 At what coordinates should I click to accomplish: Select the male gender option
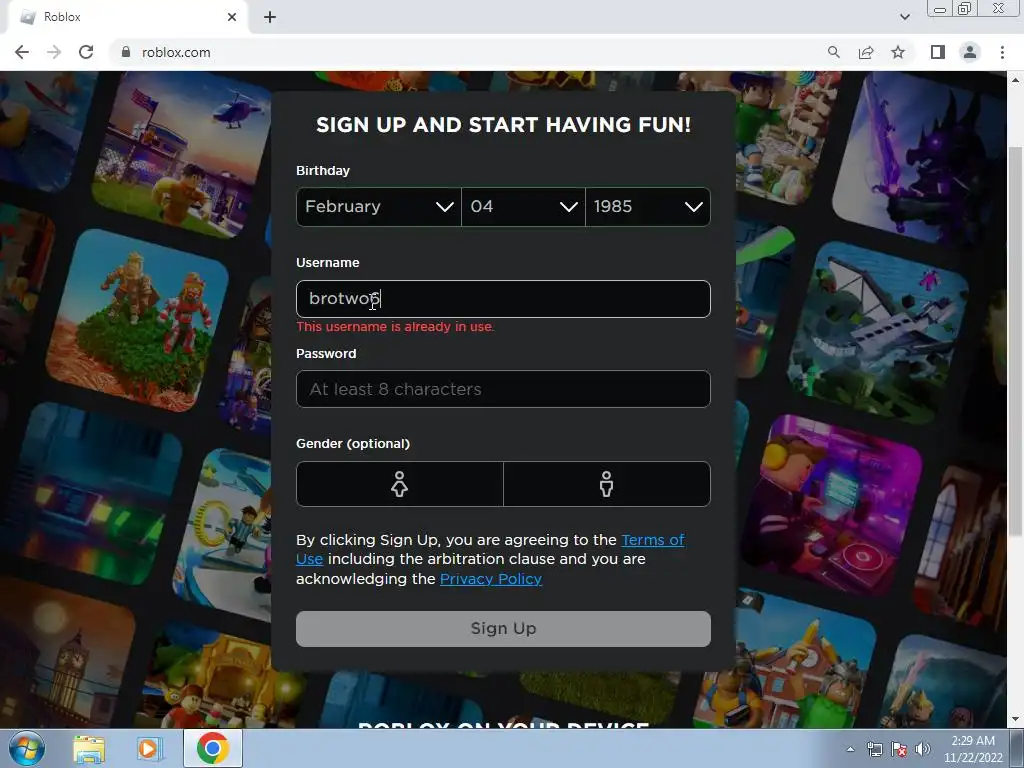pyautogui.click(x=607, y=484)
